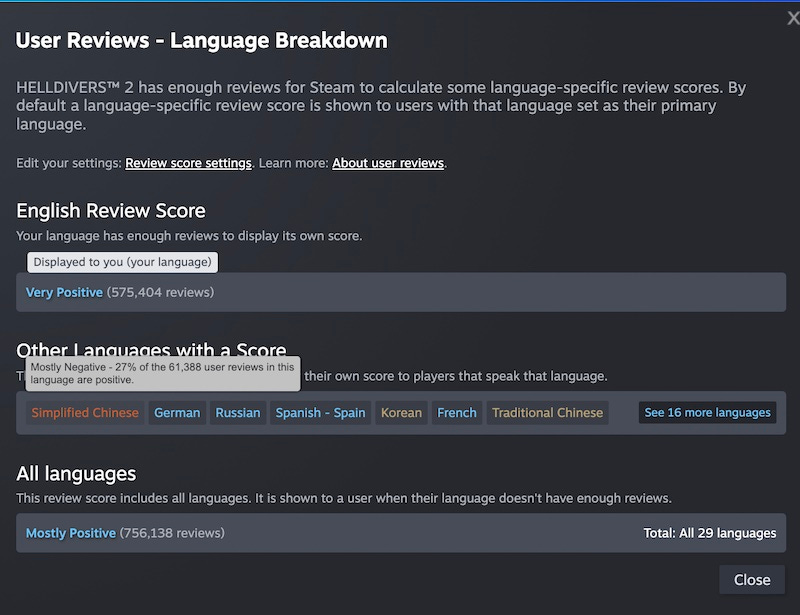Open the Review score settings link

point(188,163)
